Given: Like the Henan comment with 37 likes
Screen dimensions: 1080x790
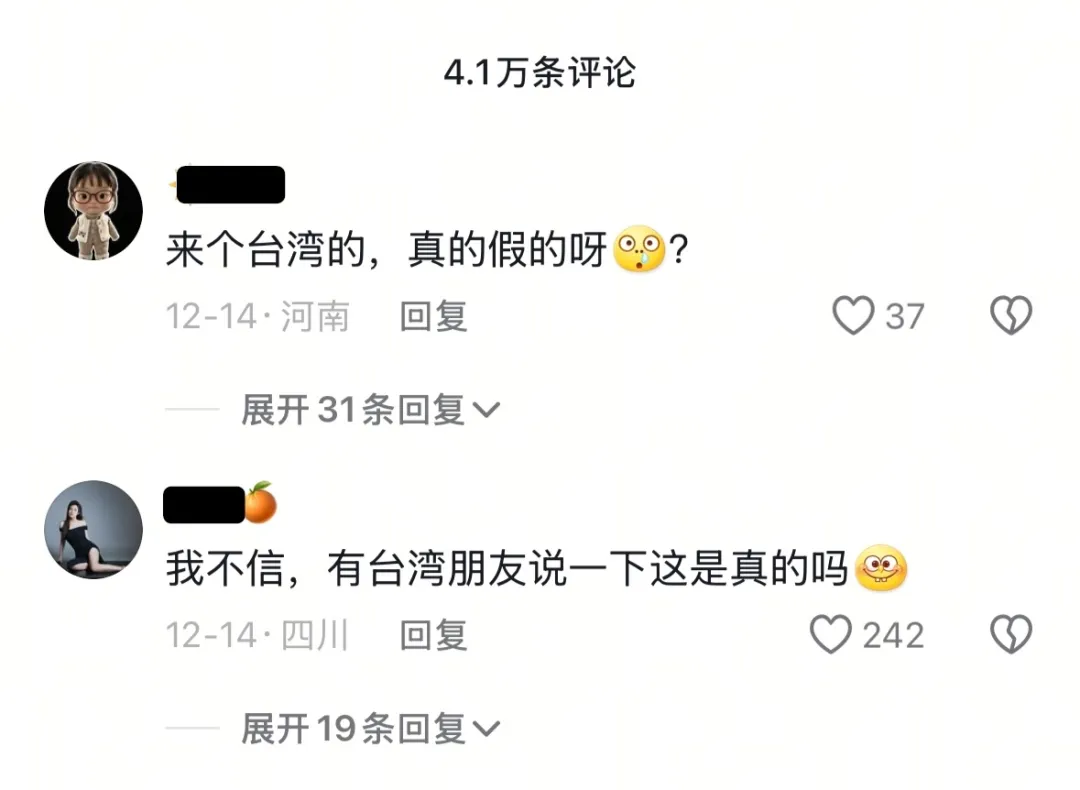Looking at the screenshot, I should (853, 315).
